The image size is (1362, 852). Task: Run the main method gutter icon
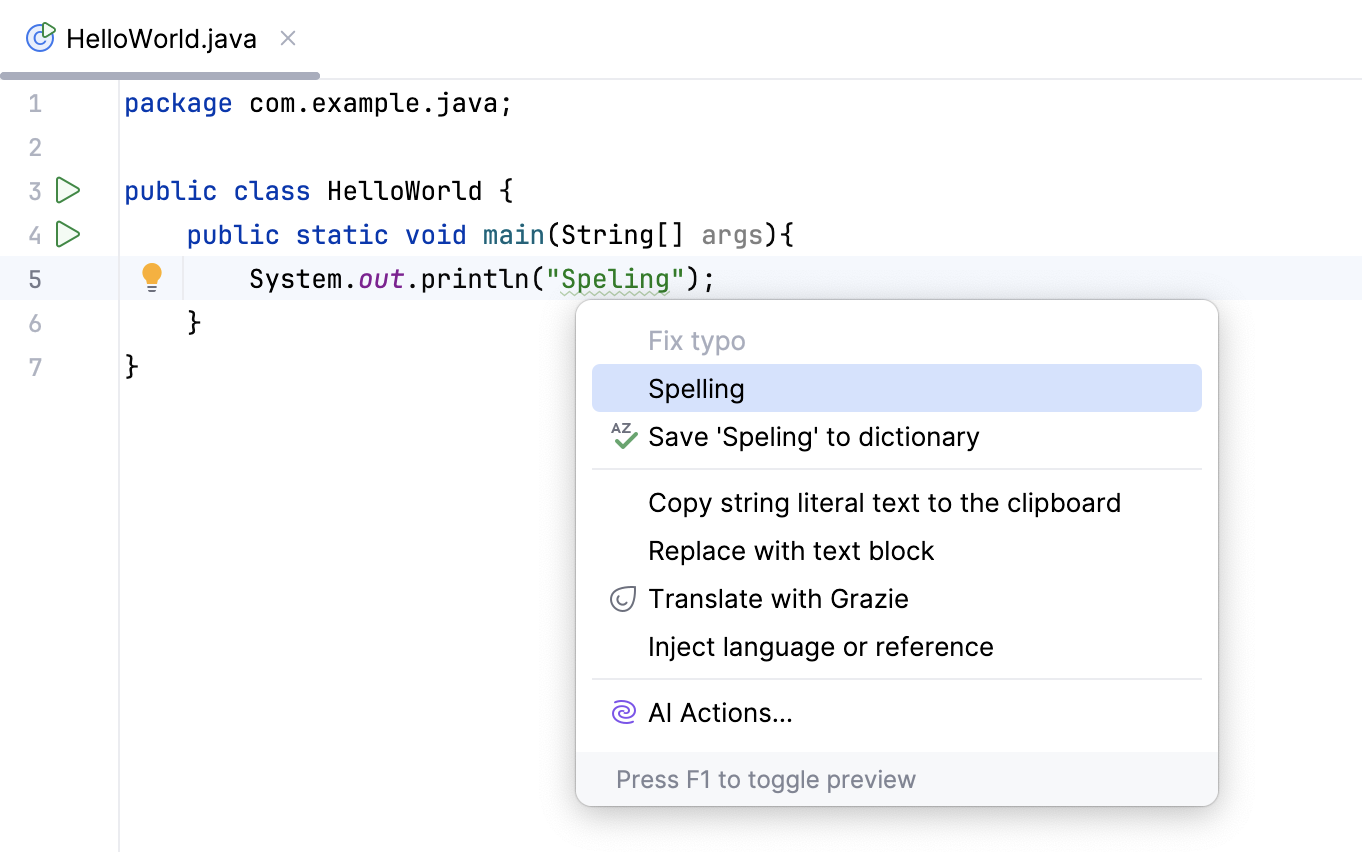[66, 235]
